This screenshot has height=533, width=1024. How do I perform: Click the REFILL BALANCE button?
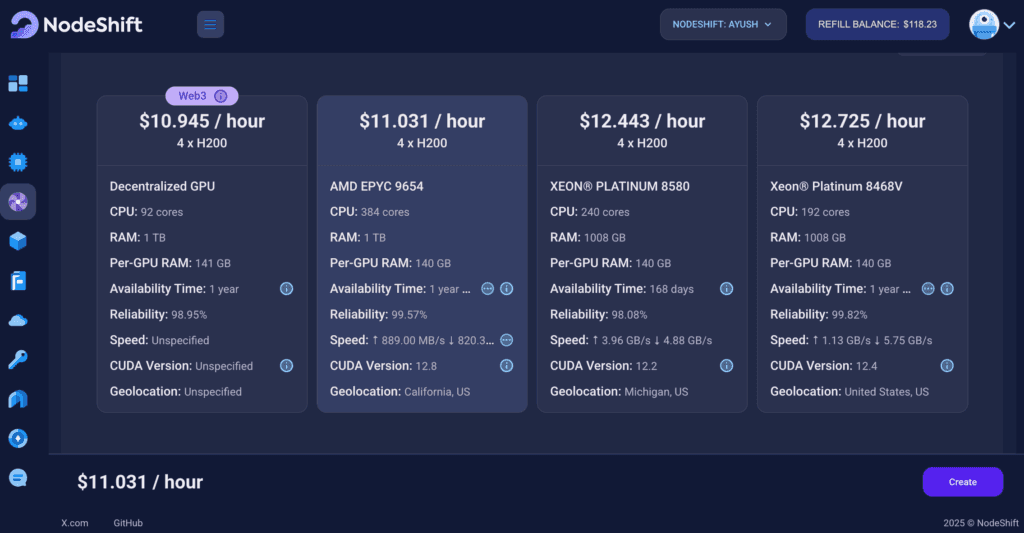pos(877,24)
